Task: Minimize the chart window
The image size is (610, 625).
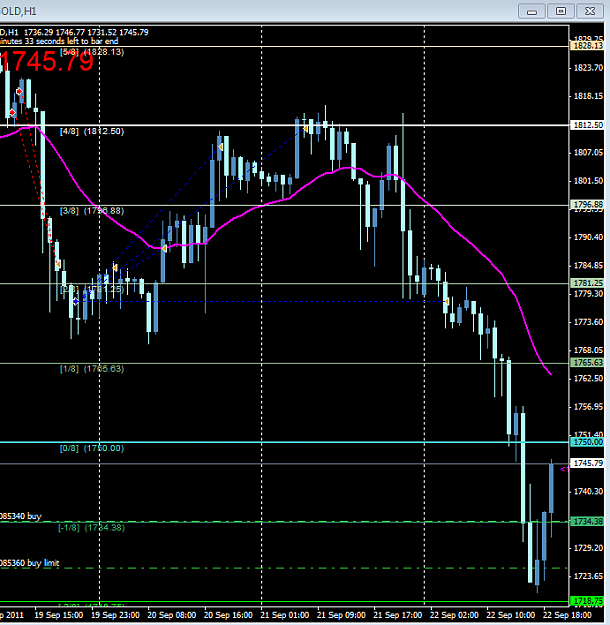Action: click(531, 11)
